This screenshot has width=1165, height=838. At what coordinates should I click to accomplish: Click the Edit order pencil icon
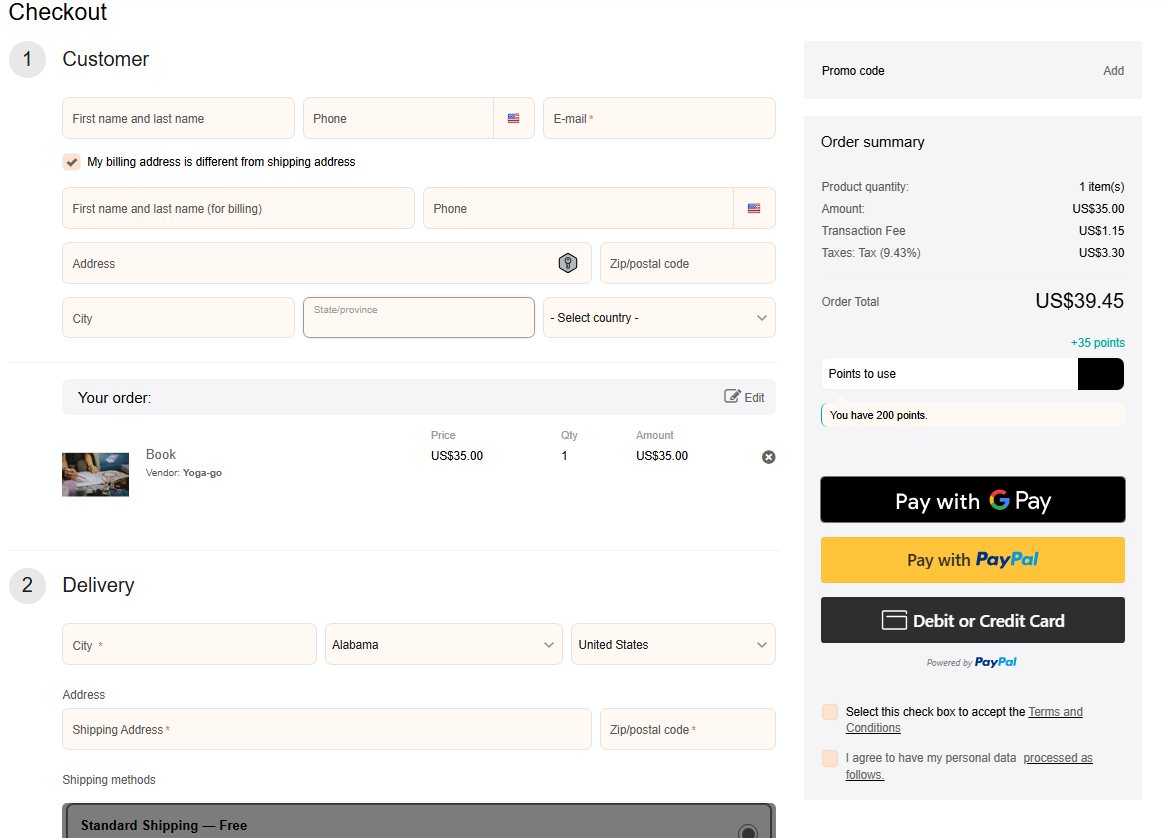[x=733, y=397]
